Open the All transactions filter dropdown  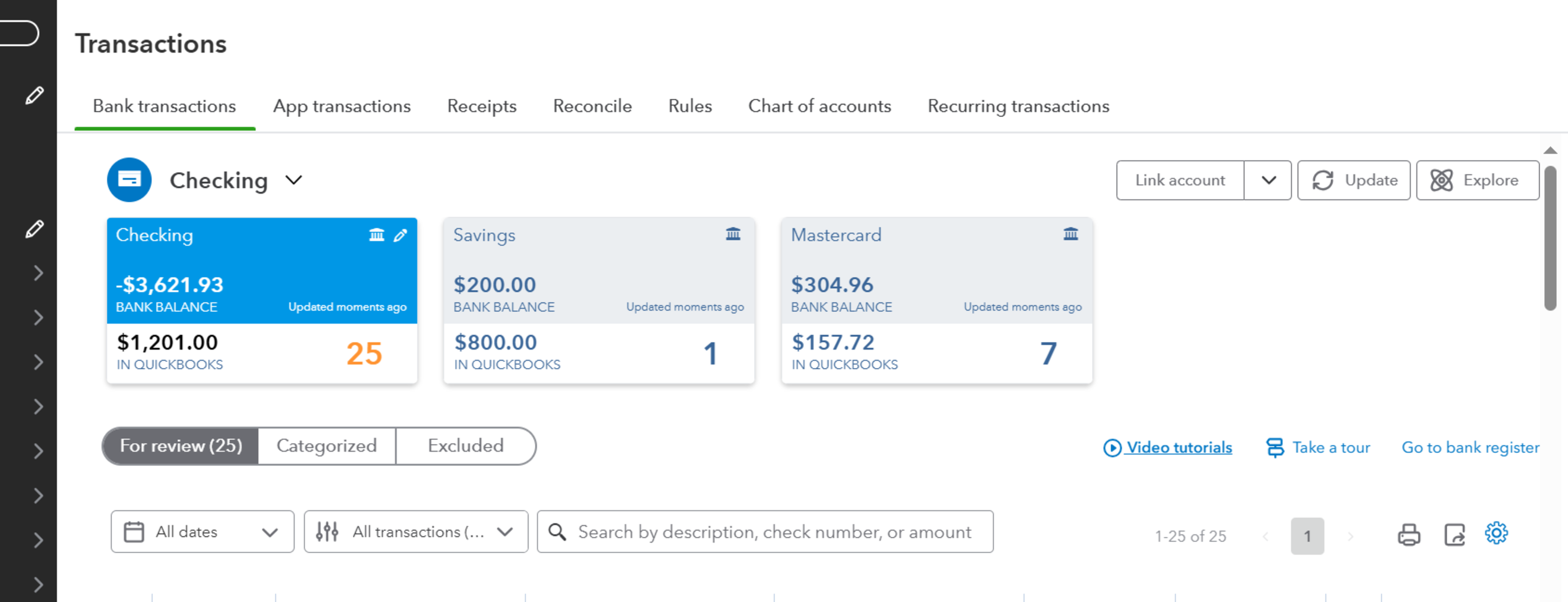[416, 531]
